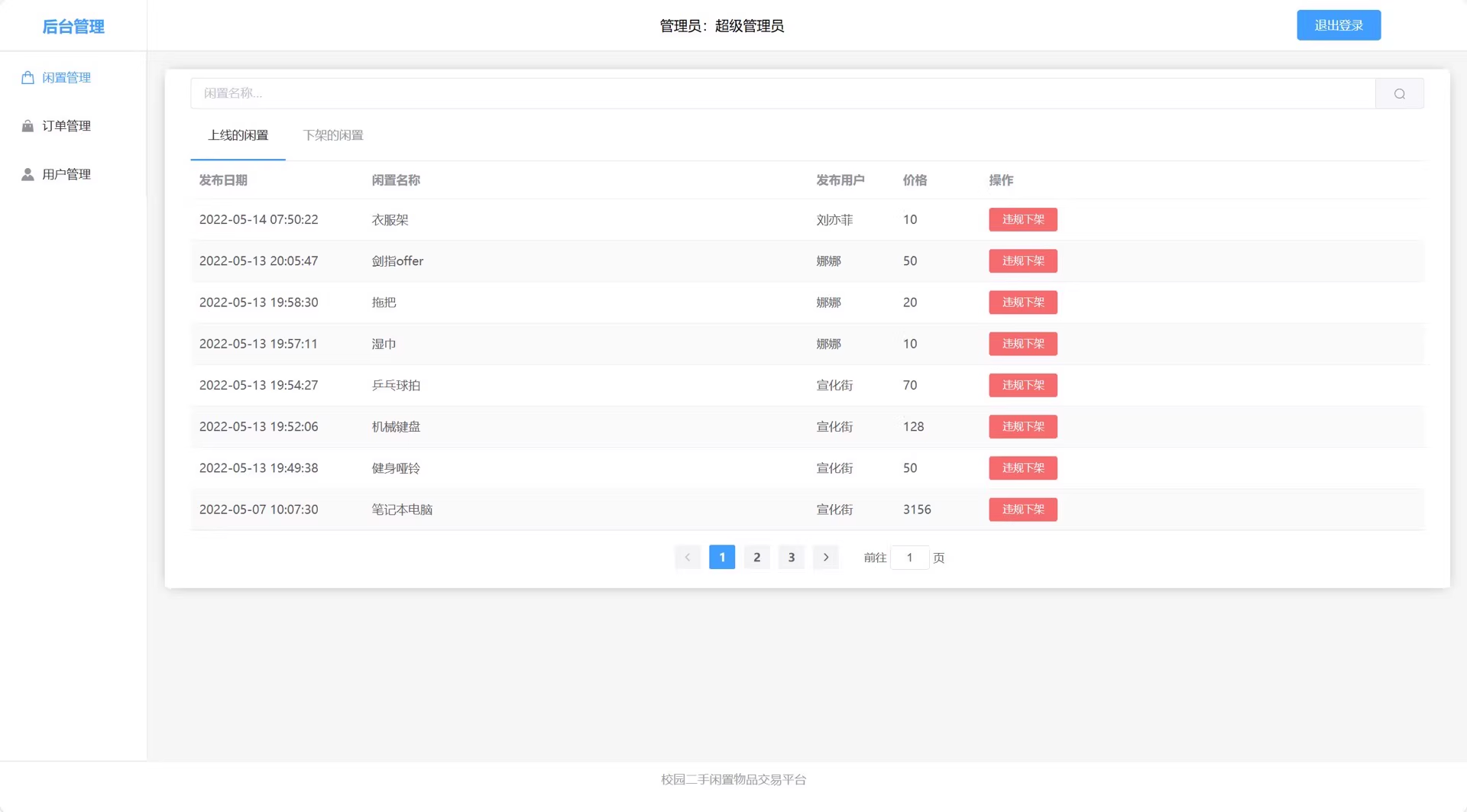Click the search magnifier icon button
Image resolution: width=1467 pixels, height=812 pixels.
[x=1399, y=93]
